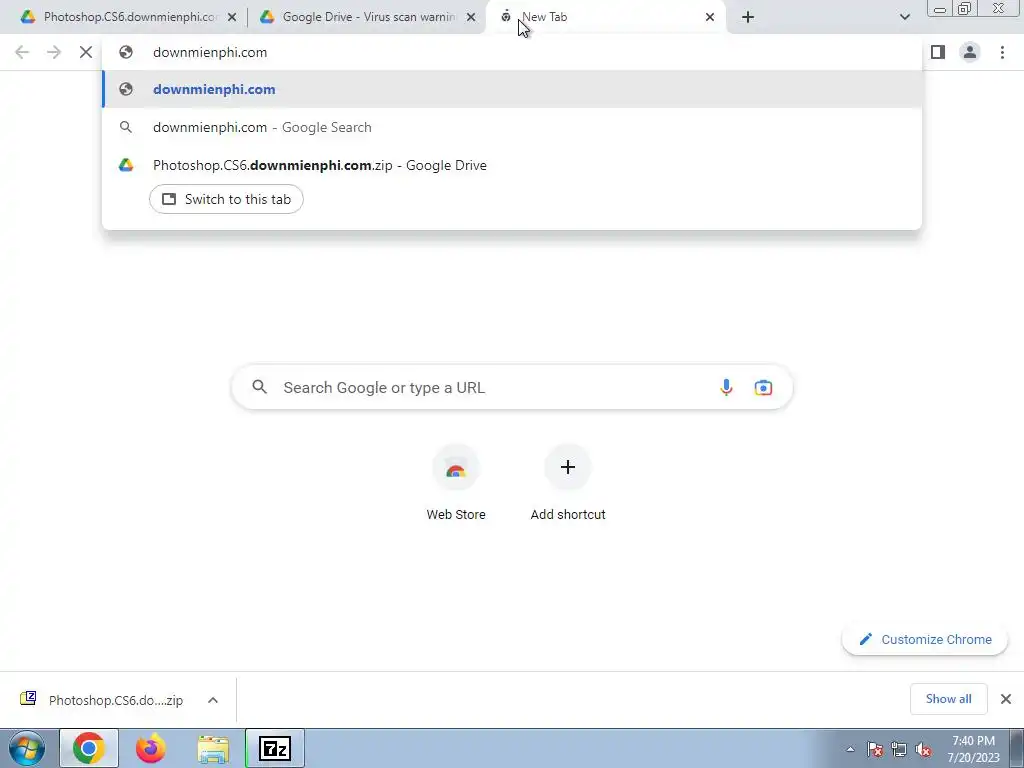The height and width of the screenshot is (768, 1024).
Task: Choose the downmienphi.com Google Search suggestion
Action: [512, 127]
